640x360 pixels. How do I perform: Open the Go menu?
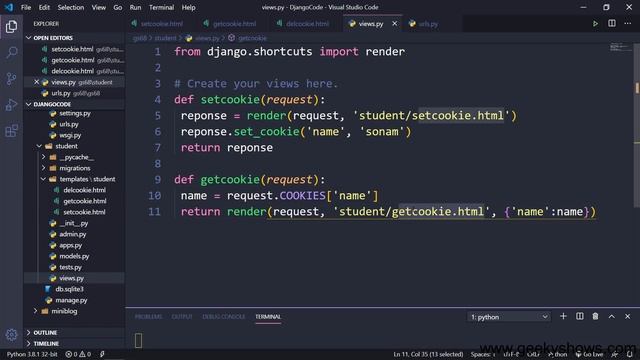[118, 7]
